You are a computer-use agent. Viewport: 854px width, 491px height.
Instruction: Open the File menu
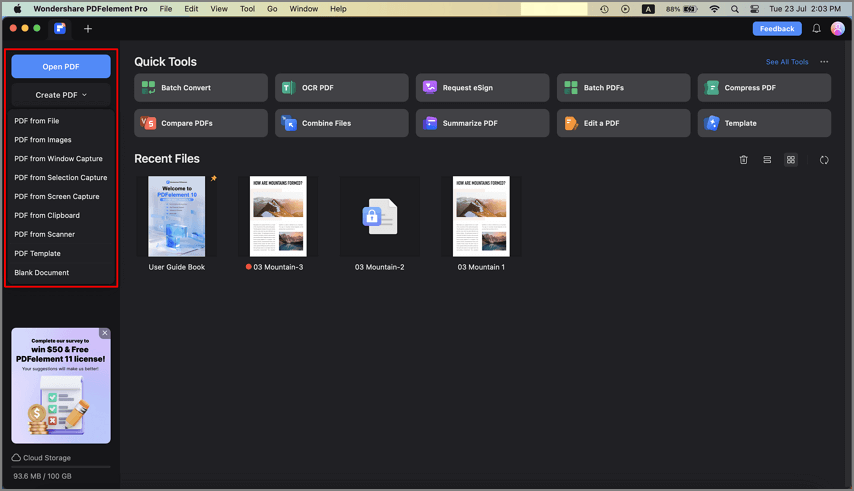[166, 9]
